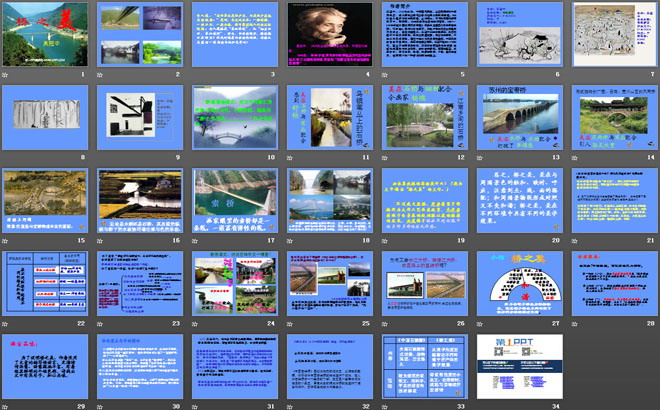Select slide 10 misty arch bridge thumbnail
The width and height of the screenshot is (660, 410).
point(235,117)
